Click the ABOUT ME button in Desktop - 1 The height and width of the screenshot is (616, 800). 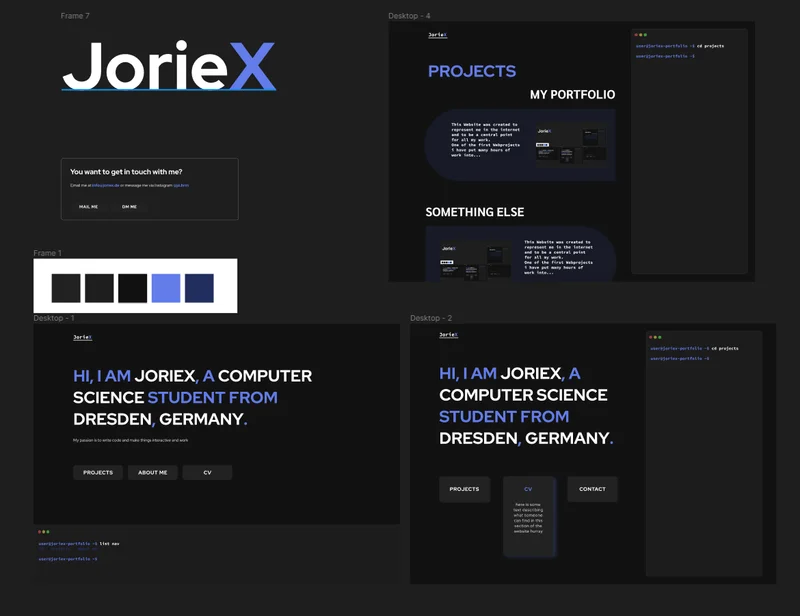tap(153, 473)
